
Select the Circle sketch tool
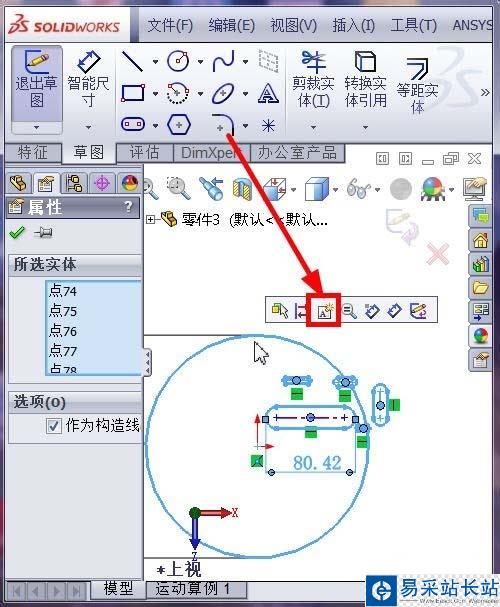click(178, 61)
